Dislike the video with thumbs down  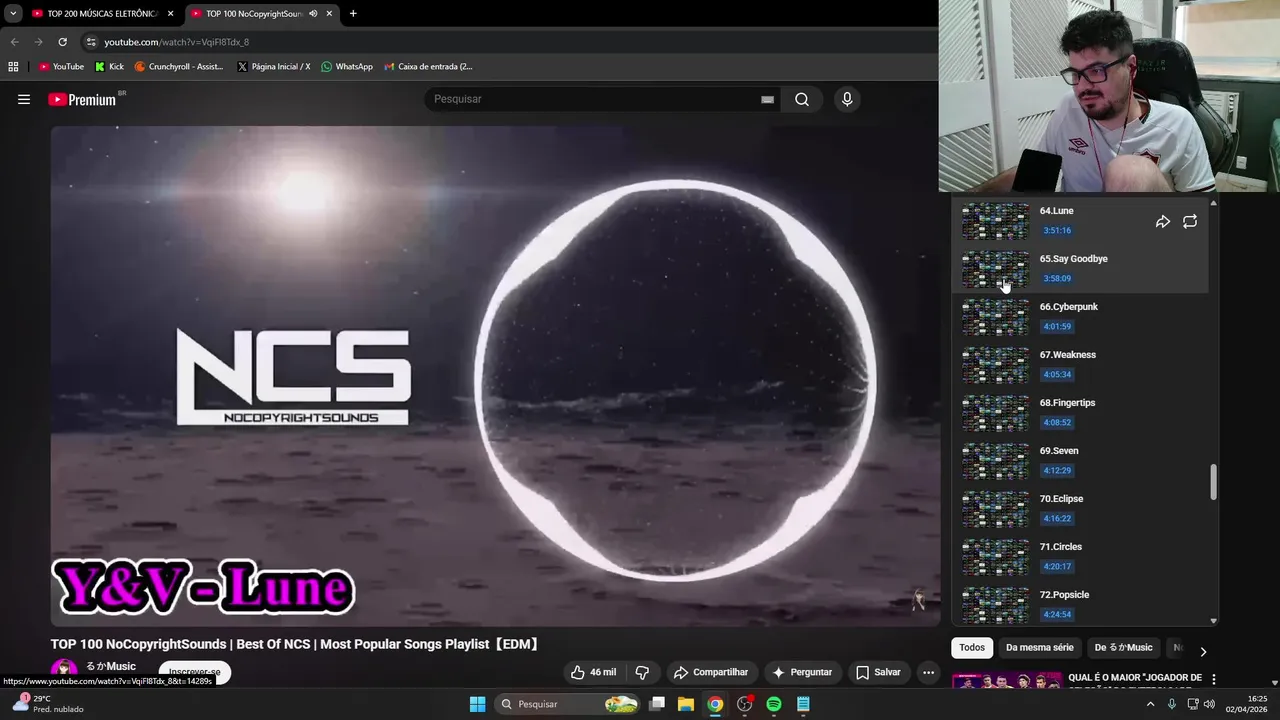pos(643,672)
